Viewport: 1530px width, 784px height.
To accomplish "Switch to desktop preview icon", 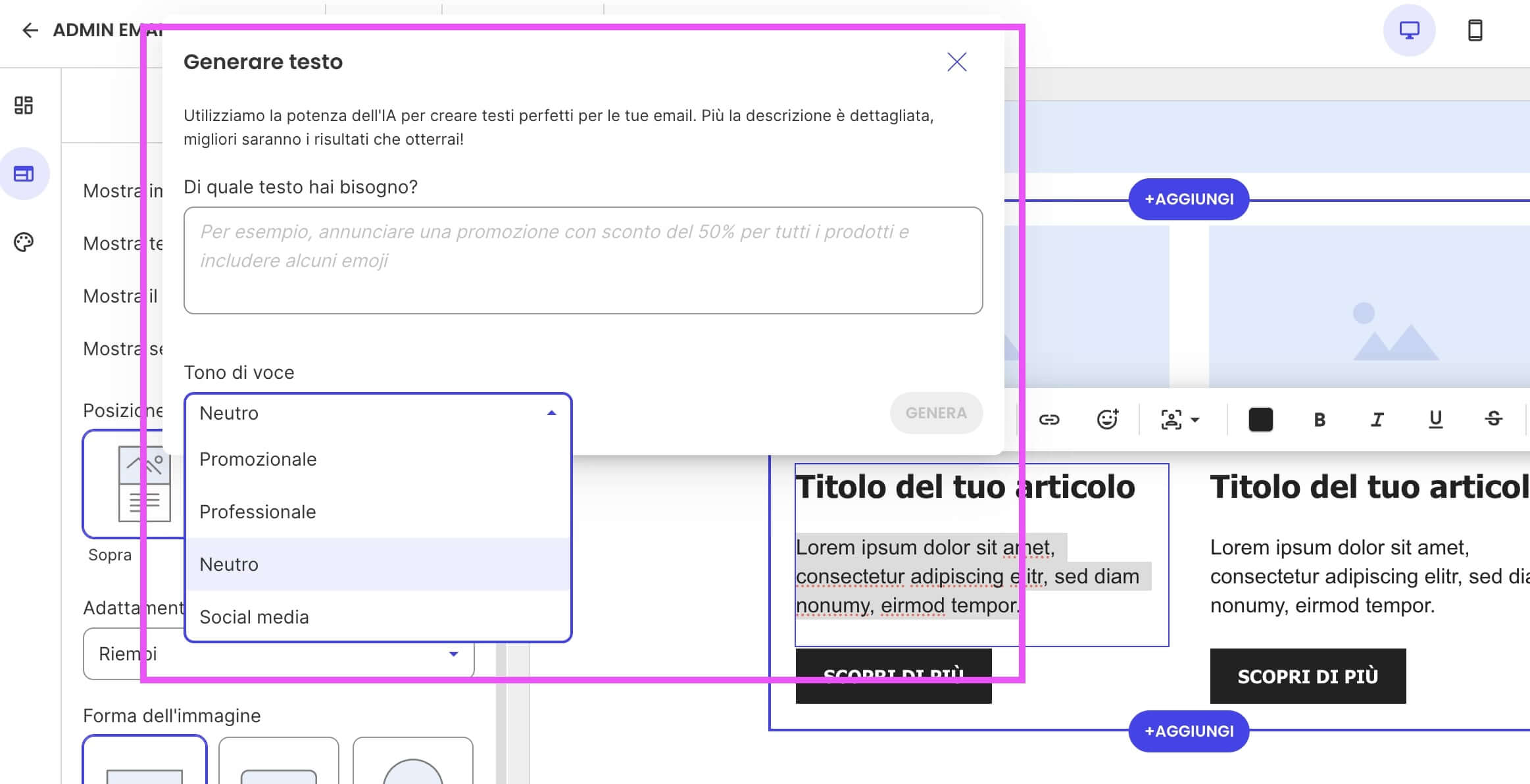I will (x=1408, y=30).
